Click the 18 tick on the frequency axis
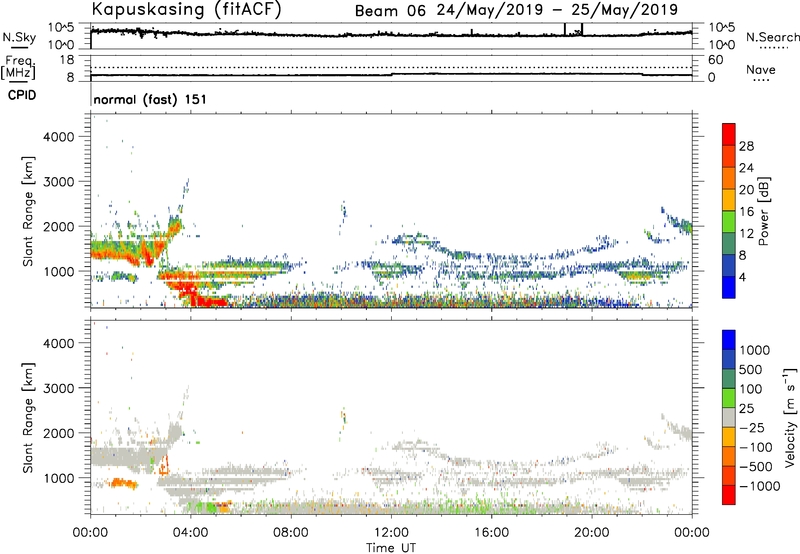Screen dimensions: 800x554 [x=67, y=60]
